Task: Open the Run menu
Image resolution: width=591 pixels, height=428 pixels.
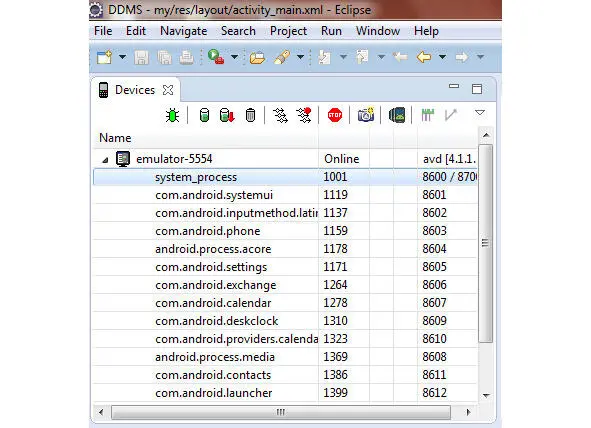Action: (x=331, y=31)
